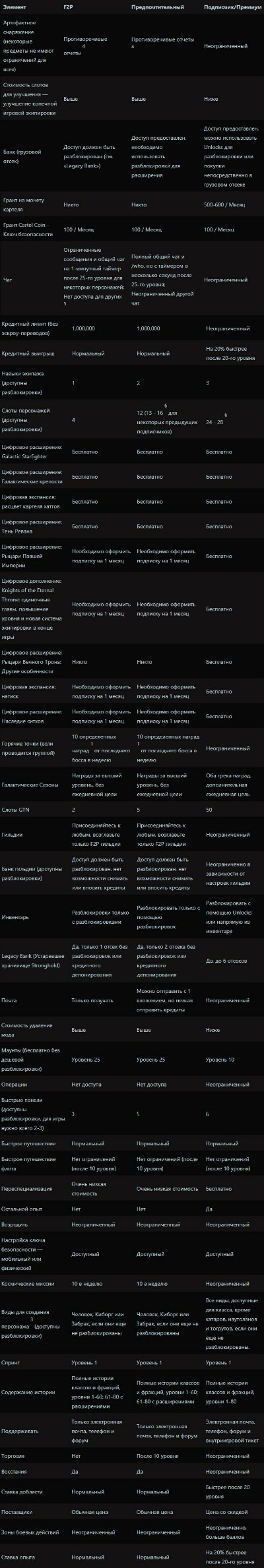Click the "Почта" row label
This screenshot has width=264, height=1568.
[x=9, y=1000]
